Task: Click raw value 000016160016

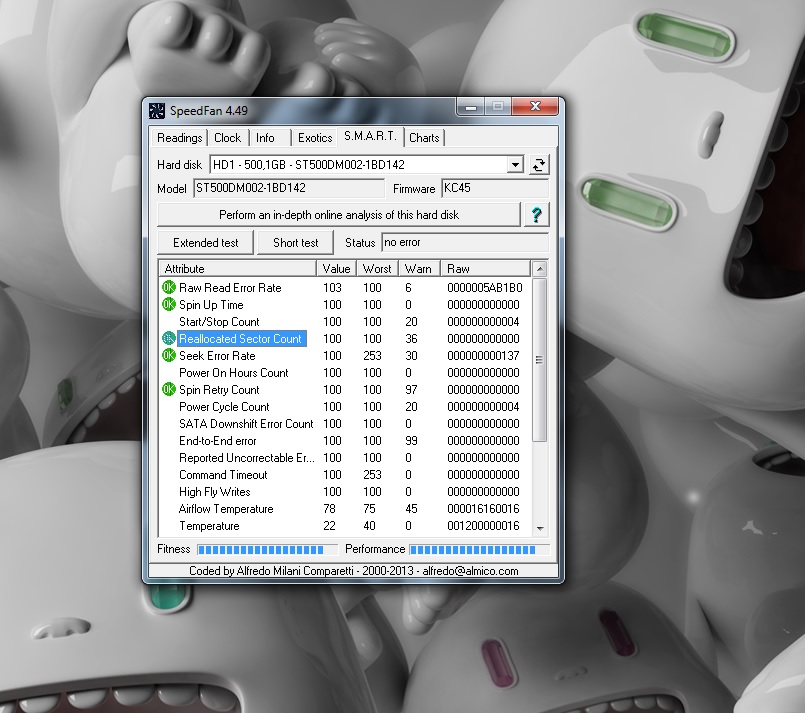Action: pos(483,509)
